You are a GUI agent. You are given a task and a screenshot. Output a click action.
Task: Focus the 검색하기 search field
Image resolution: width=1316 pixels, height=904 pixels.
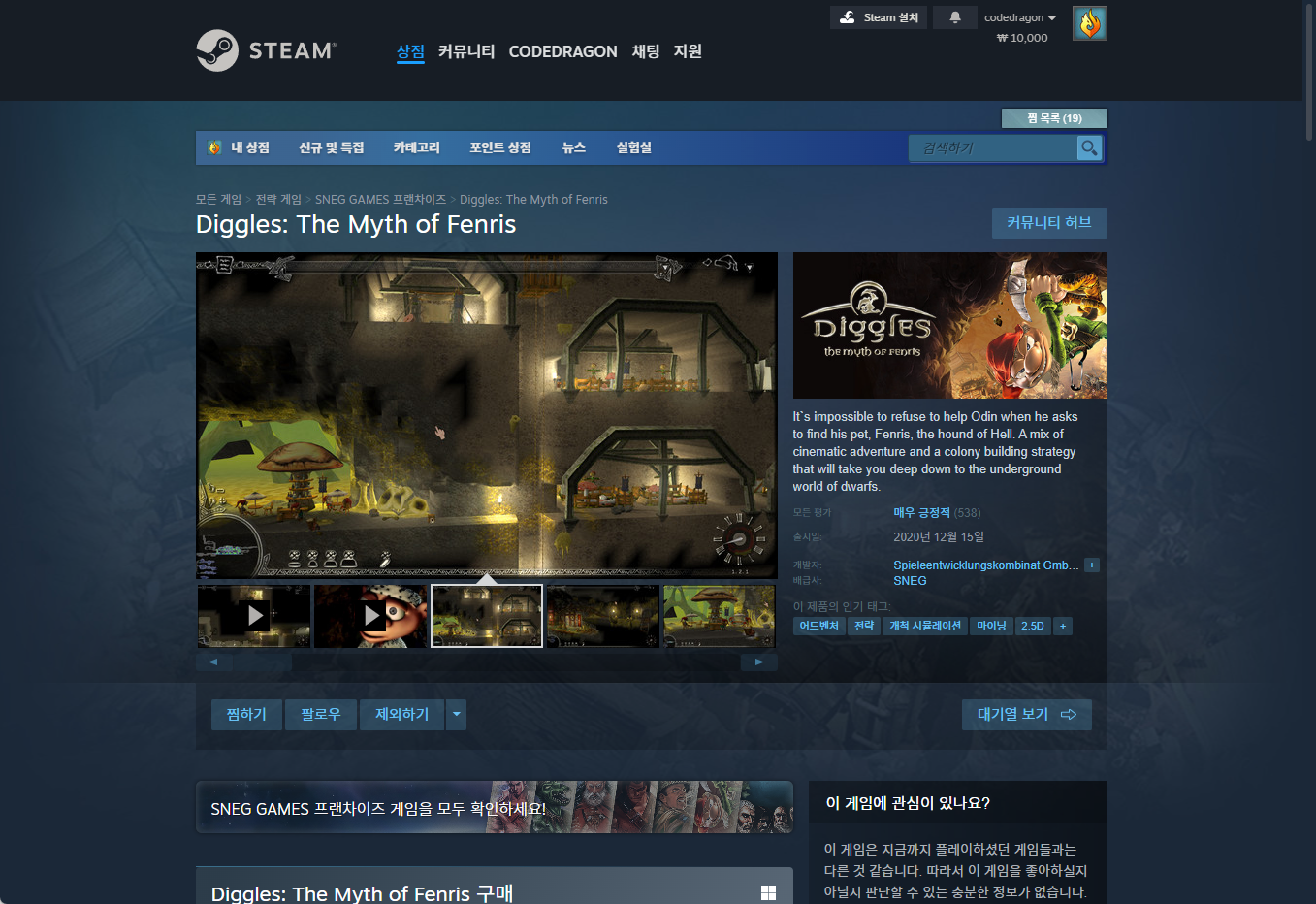[x=993, y=147]
